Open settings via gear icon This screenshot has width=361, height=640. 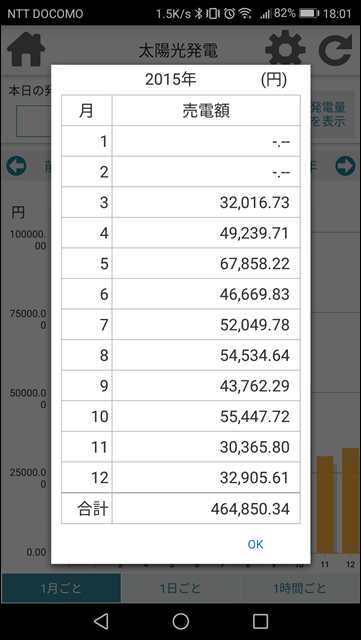coord(285,48)
